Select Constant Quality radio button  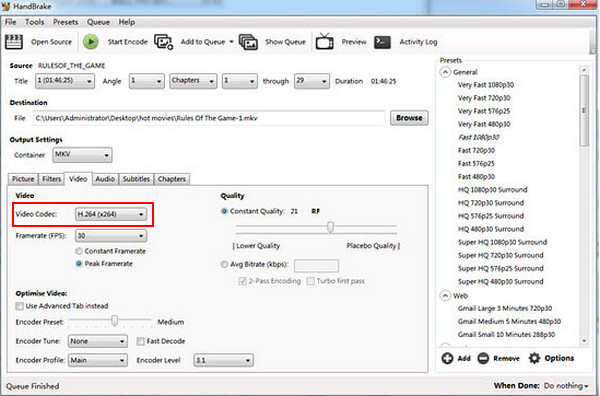(224, 211)
